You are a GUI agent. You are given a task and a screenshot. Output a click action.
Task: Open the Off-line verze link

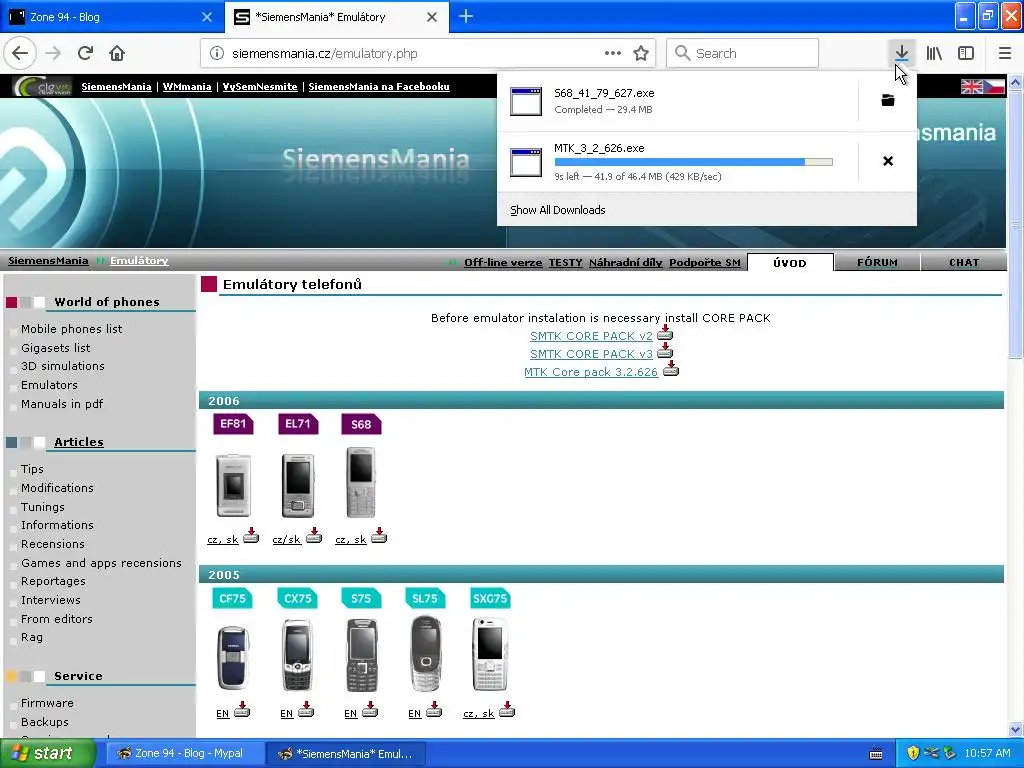[x=503, y=263]
